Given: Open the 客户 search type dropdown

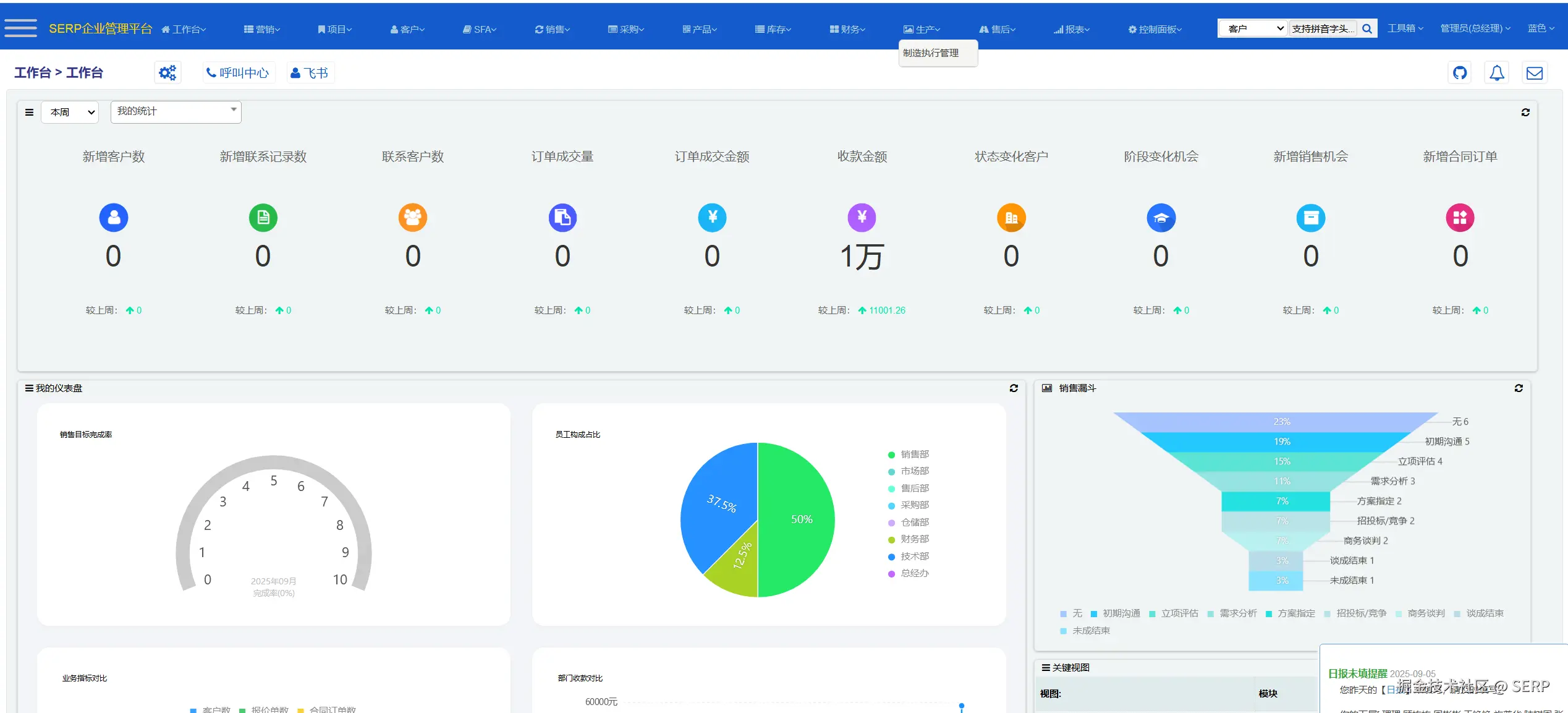Looking at the screenshot, I should (x=1253, y=28).
